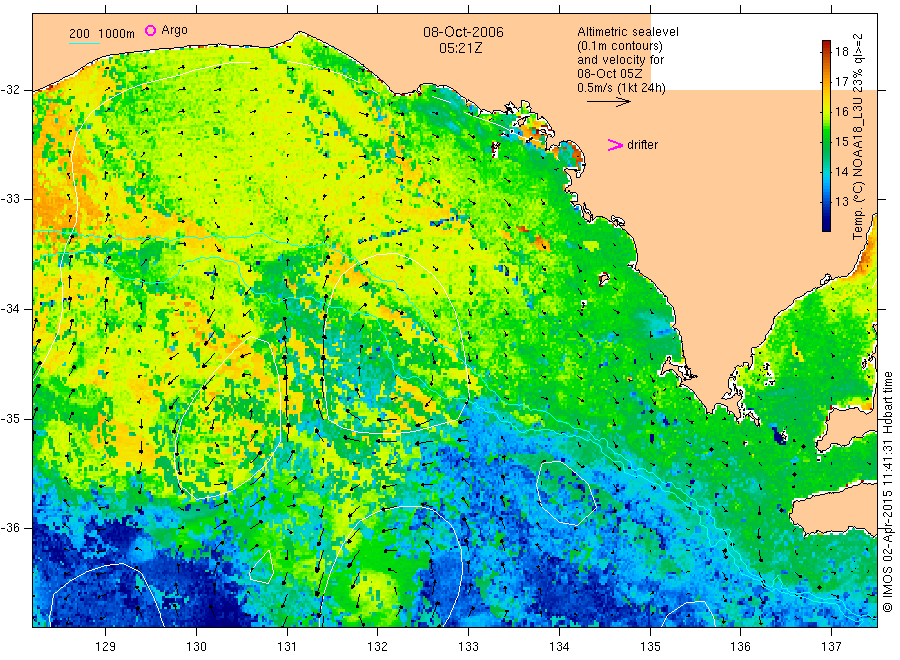This screenshot has height=660, width=900.
Task: Click the -32 latitude axis label
Action: click(11, 90)
